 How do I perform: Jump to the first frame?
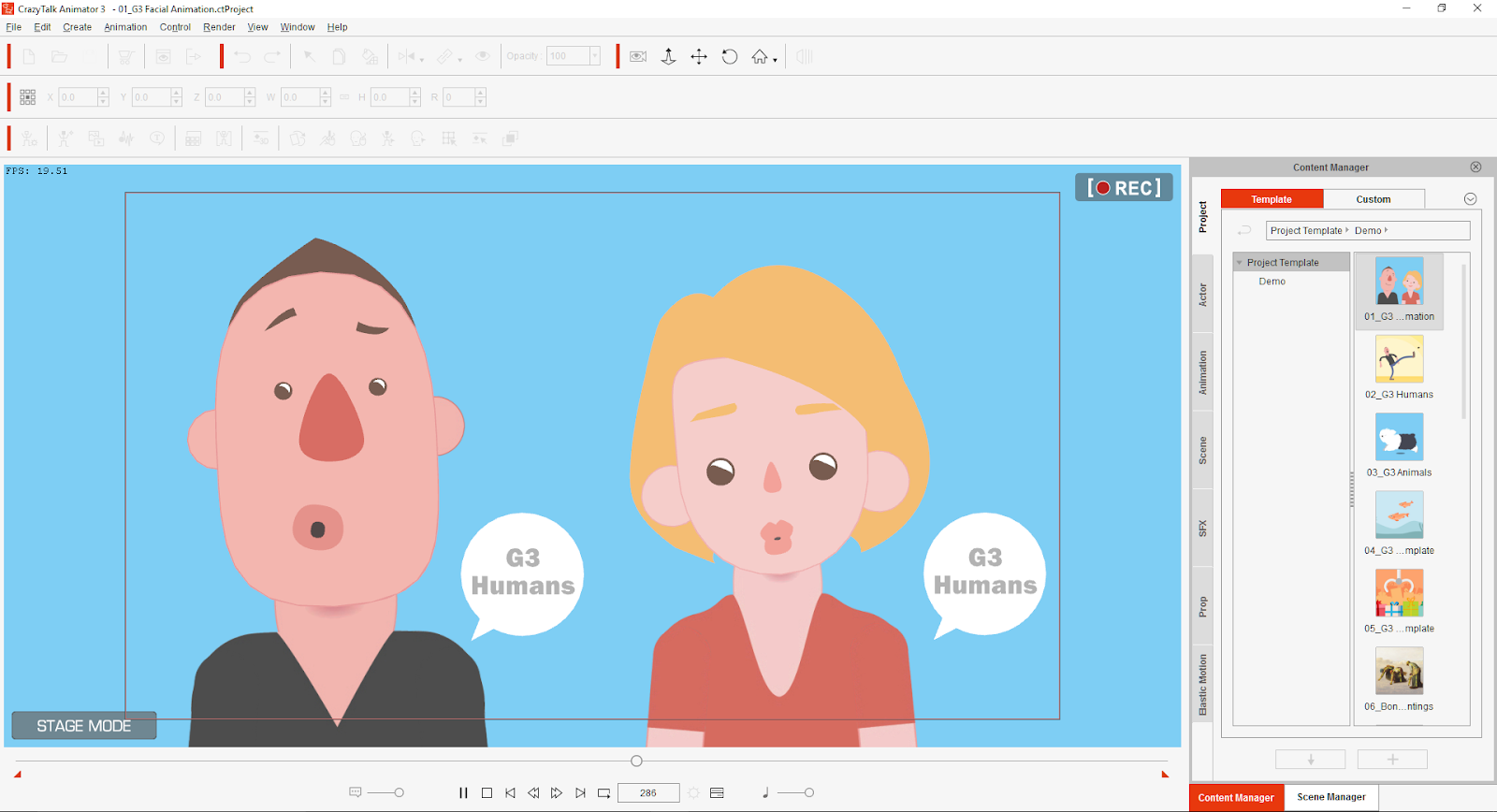click(x=510, y=793)
